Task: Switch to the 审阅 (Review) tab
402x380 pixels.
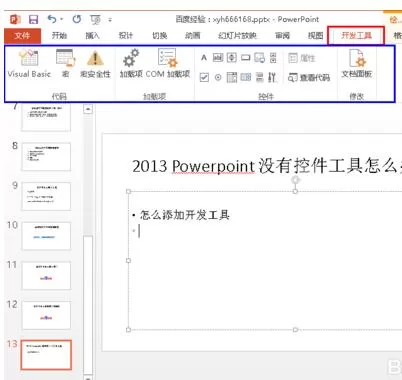Action: pyautogui.click(x=282, y=35)
